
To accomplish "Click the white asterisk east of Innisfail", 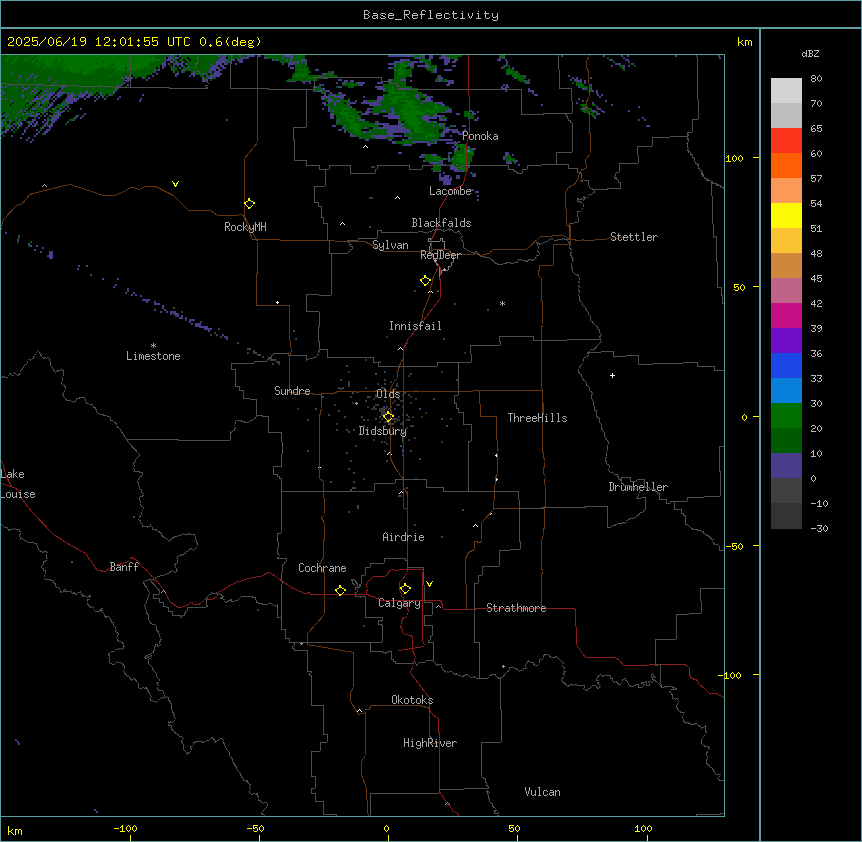I will coord(502,303).
